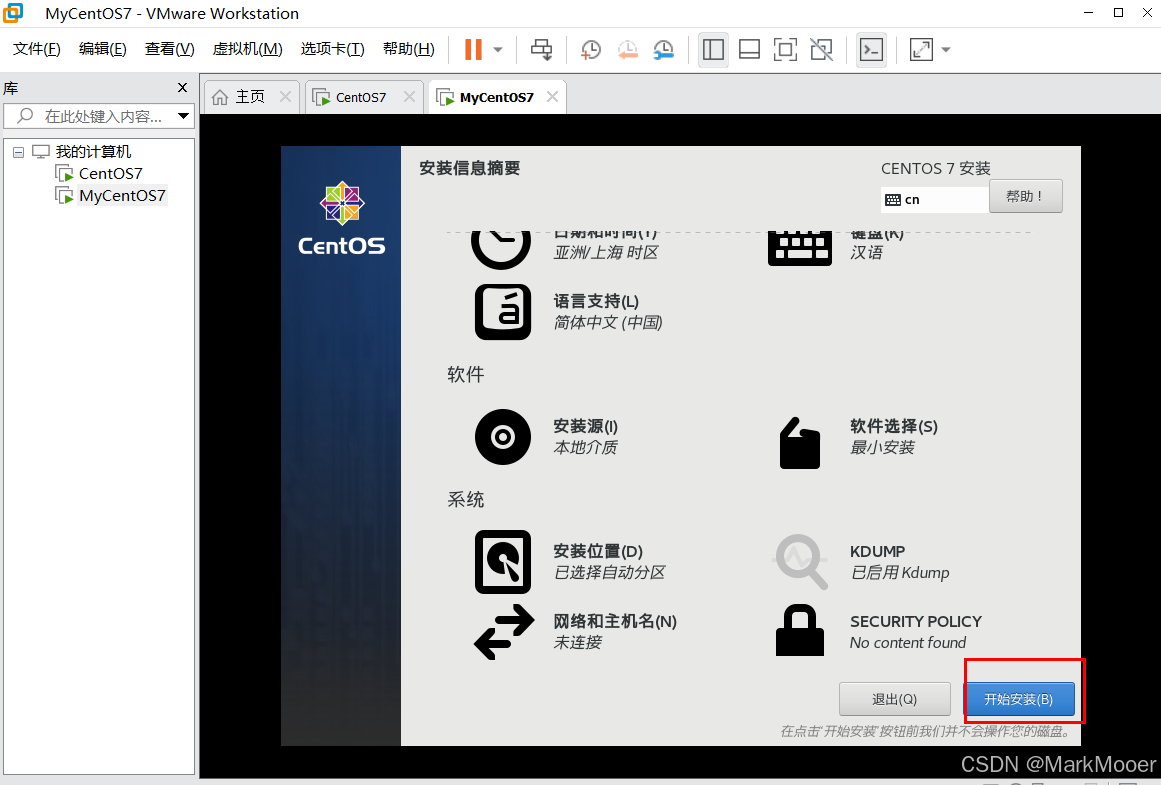Toggle the library sidebar view icon
Image resolution: width=1161 pixels, height=785 pixels.
(713, 50)
